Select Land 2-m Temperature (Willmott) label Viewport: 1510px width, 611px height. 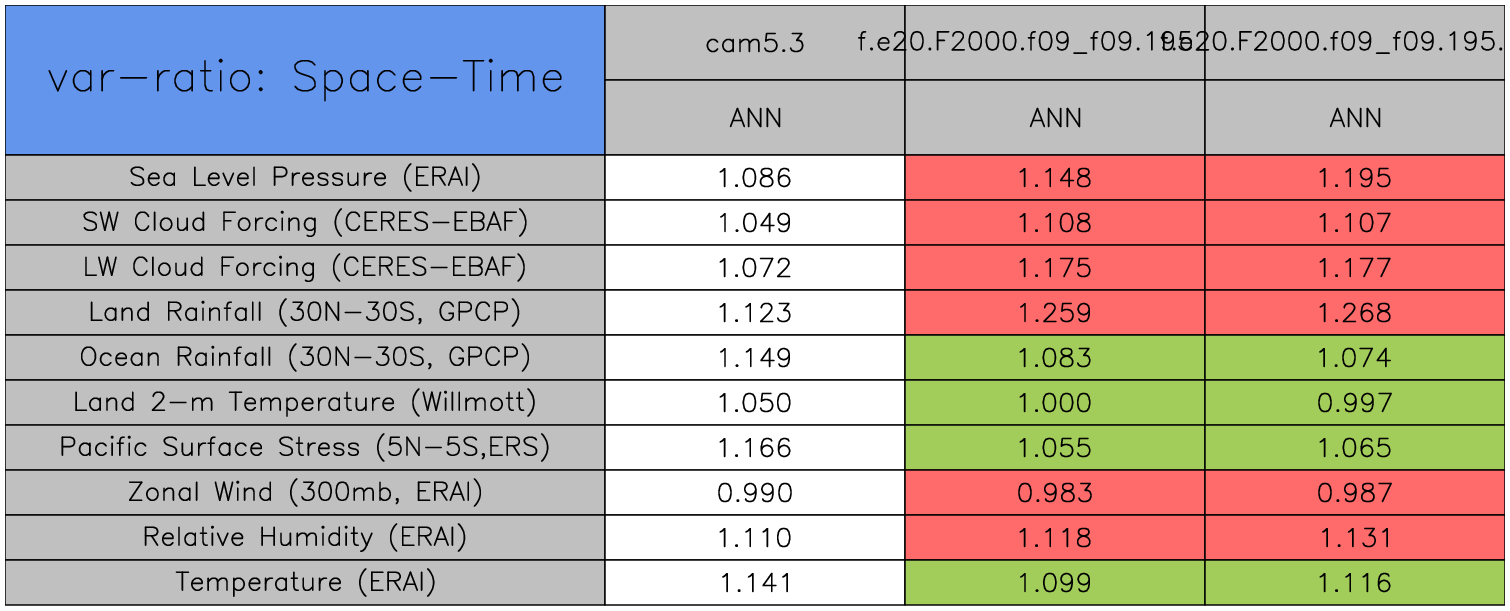click(305, 402)
